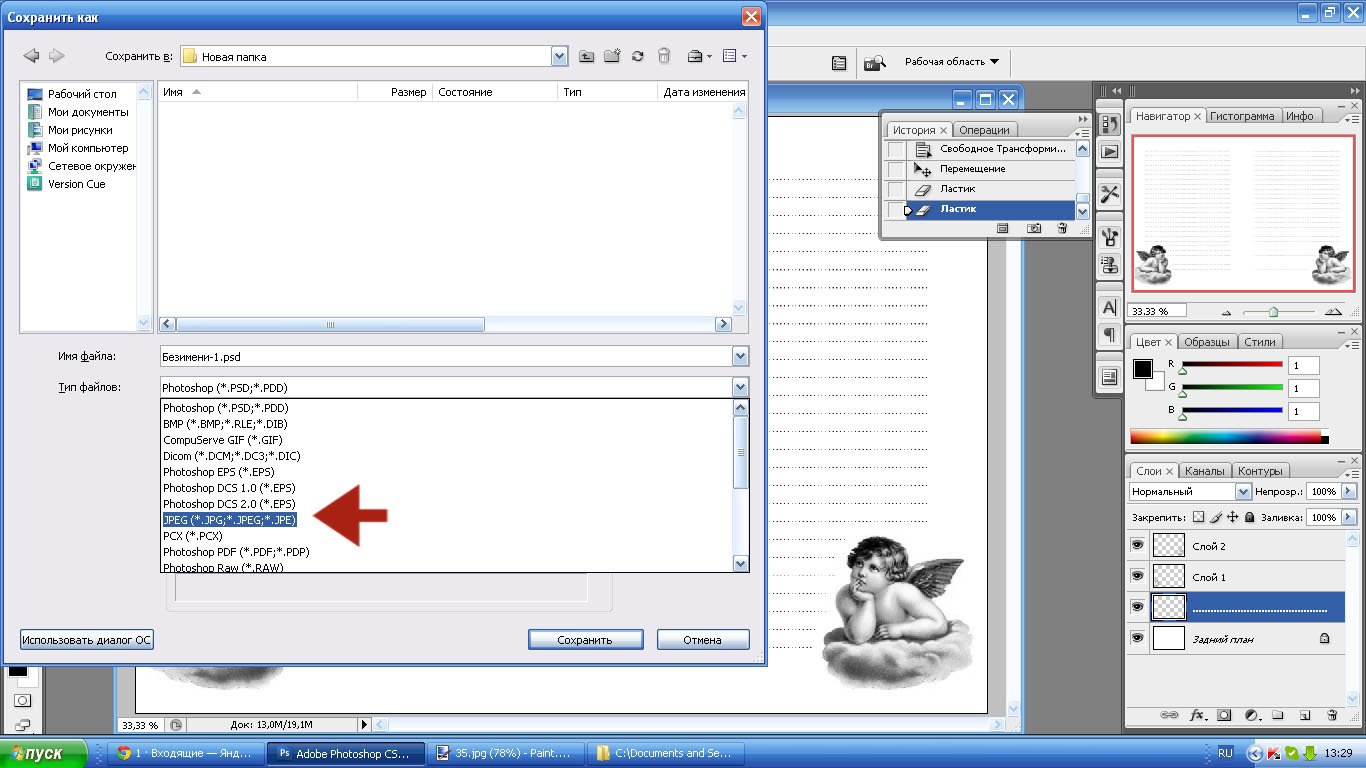This screenshot has height=768, width=1366.
Task: Open Brushes dock icon
Action: [1109, 237]
